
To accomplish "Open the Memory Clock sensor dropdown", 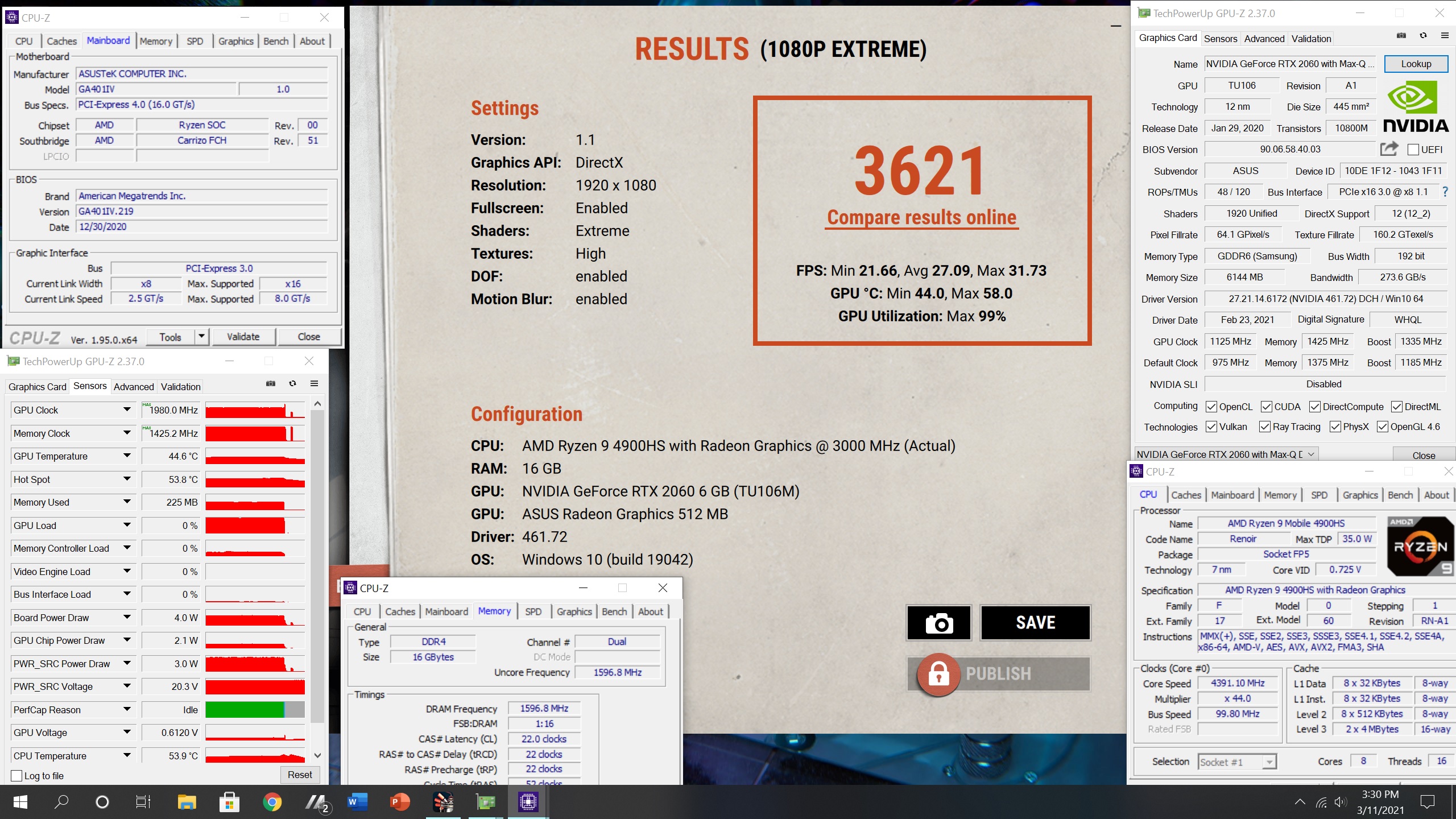I will click(127, 433).
